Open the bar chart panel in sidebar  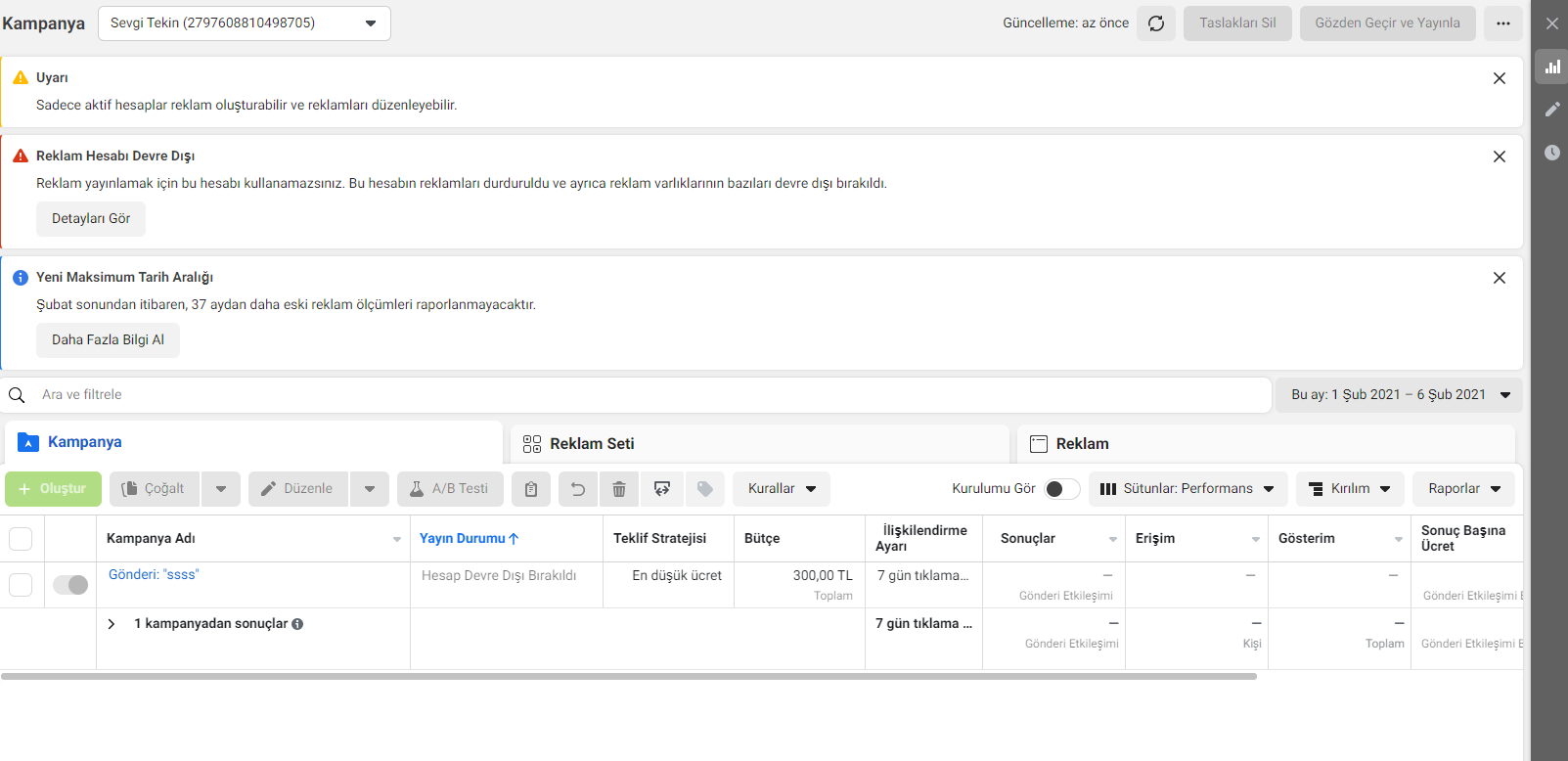tap(1552, 67)
